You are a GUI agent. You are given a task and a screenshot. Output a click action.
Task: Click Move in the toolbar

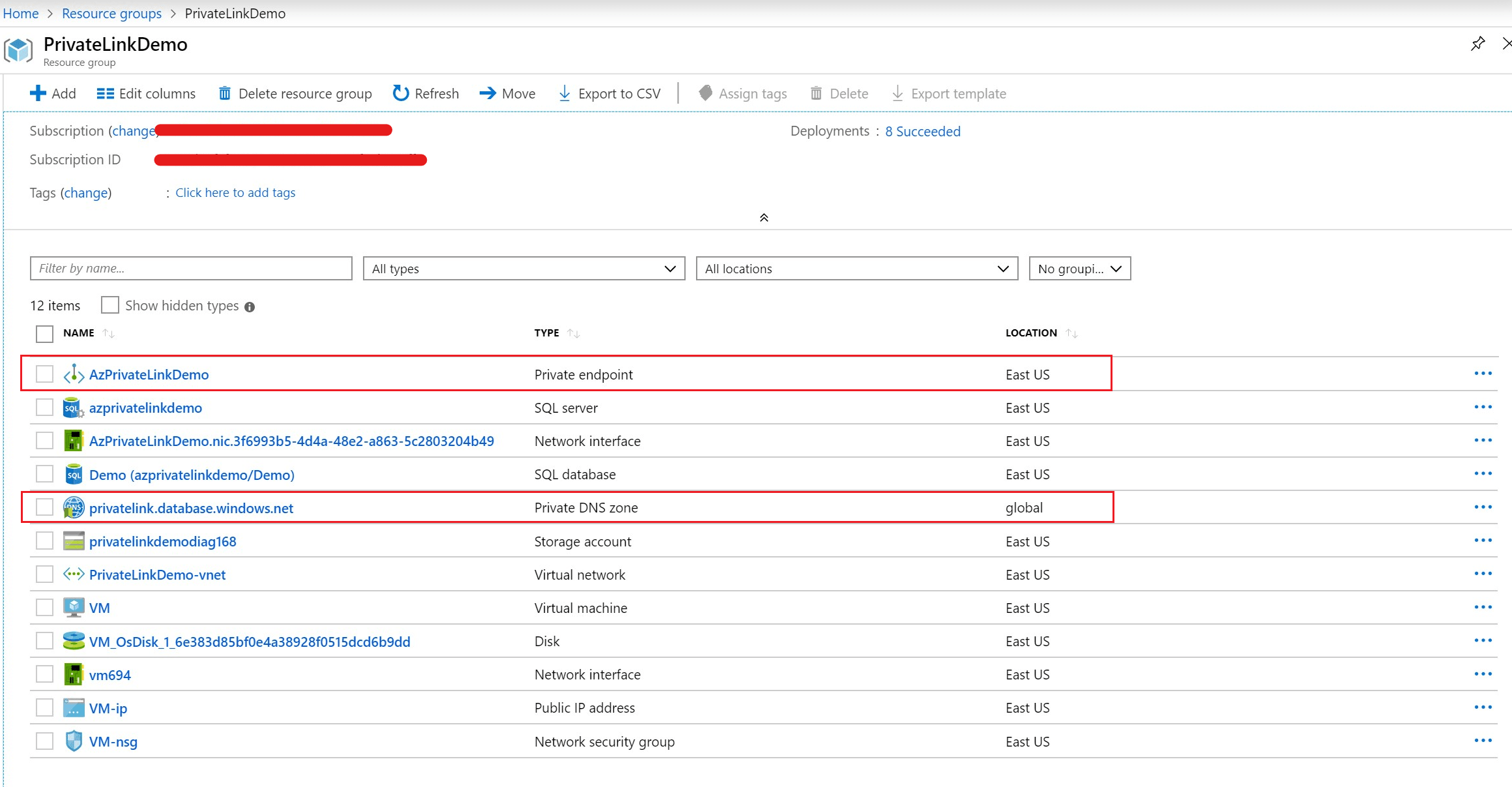[508, 93]
